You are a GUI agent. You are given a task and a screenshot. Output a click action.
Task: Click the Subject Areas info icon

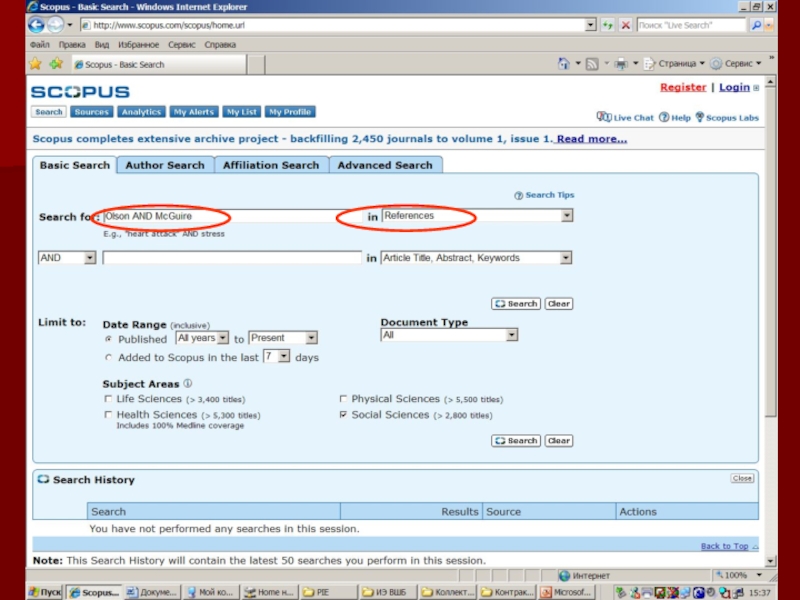[x=188, y=383]
